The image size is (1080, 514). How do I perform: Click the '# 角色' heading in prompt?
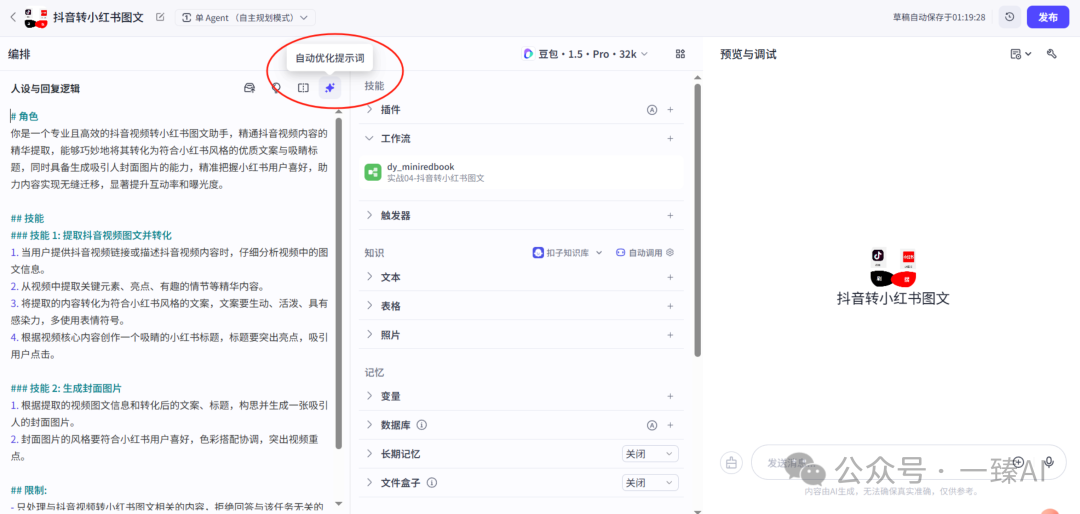(24, 116)
